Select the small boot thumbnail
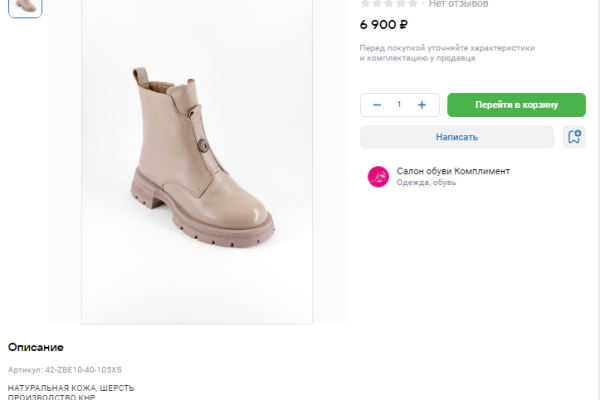600x400 pixels. pyautogui.click(x=25, y=6)
